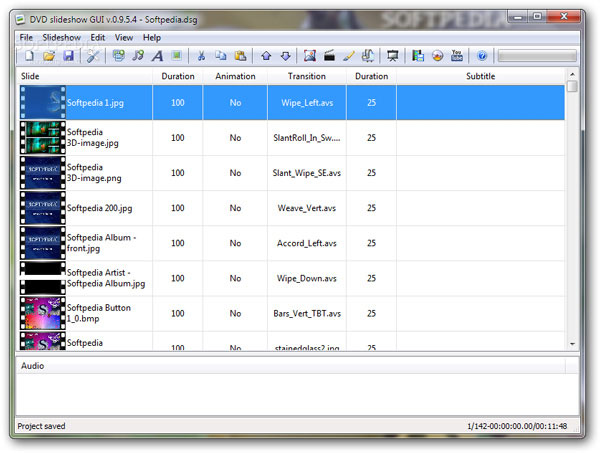This screenshot has width=600, height=453.
Task: Click the Wipe_Down.avs transition cell
Action: tap(307, 278)
